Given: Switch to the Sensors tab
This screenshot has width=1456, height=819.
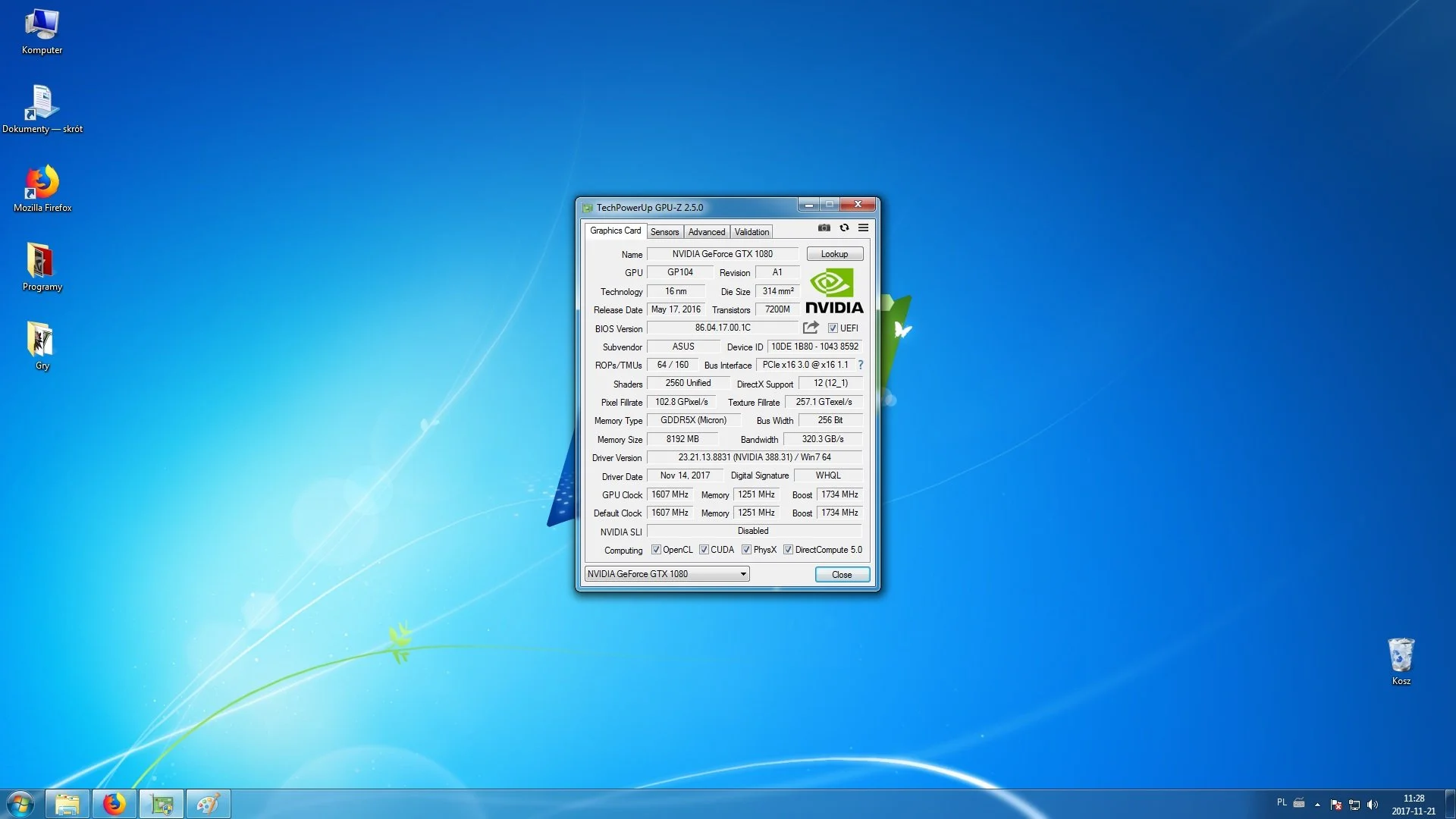Looking at the screenshot, I should click(x=664, y=232).
